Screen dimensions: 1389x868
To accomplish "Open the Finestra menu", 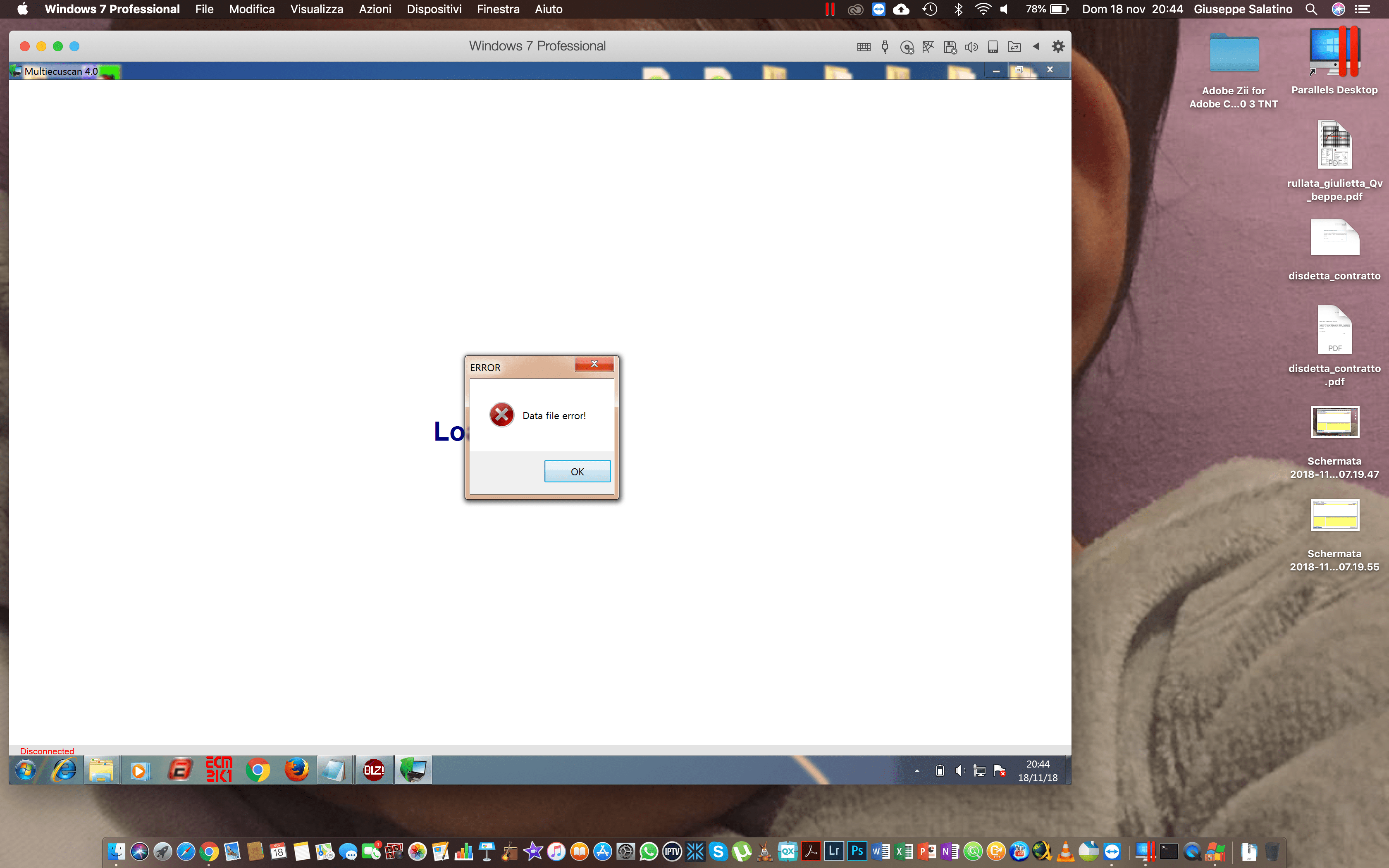I will 498,9.
